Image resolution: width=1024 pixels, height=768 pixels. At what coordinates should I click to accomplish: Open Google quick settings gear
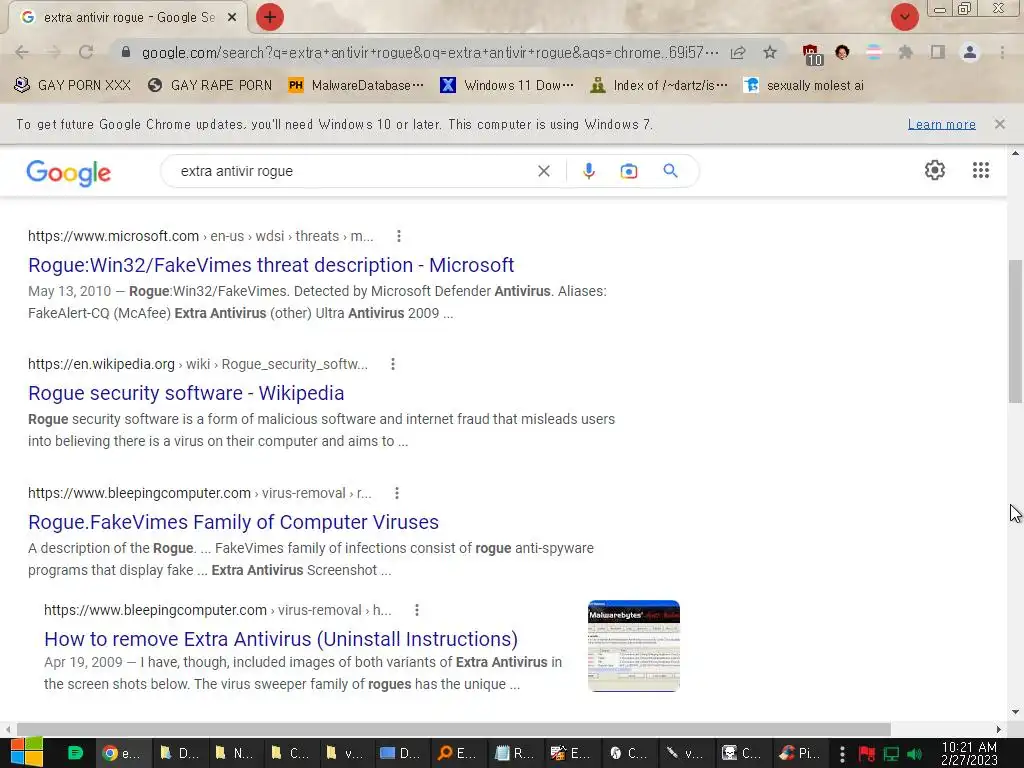[935, 170]
